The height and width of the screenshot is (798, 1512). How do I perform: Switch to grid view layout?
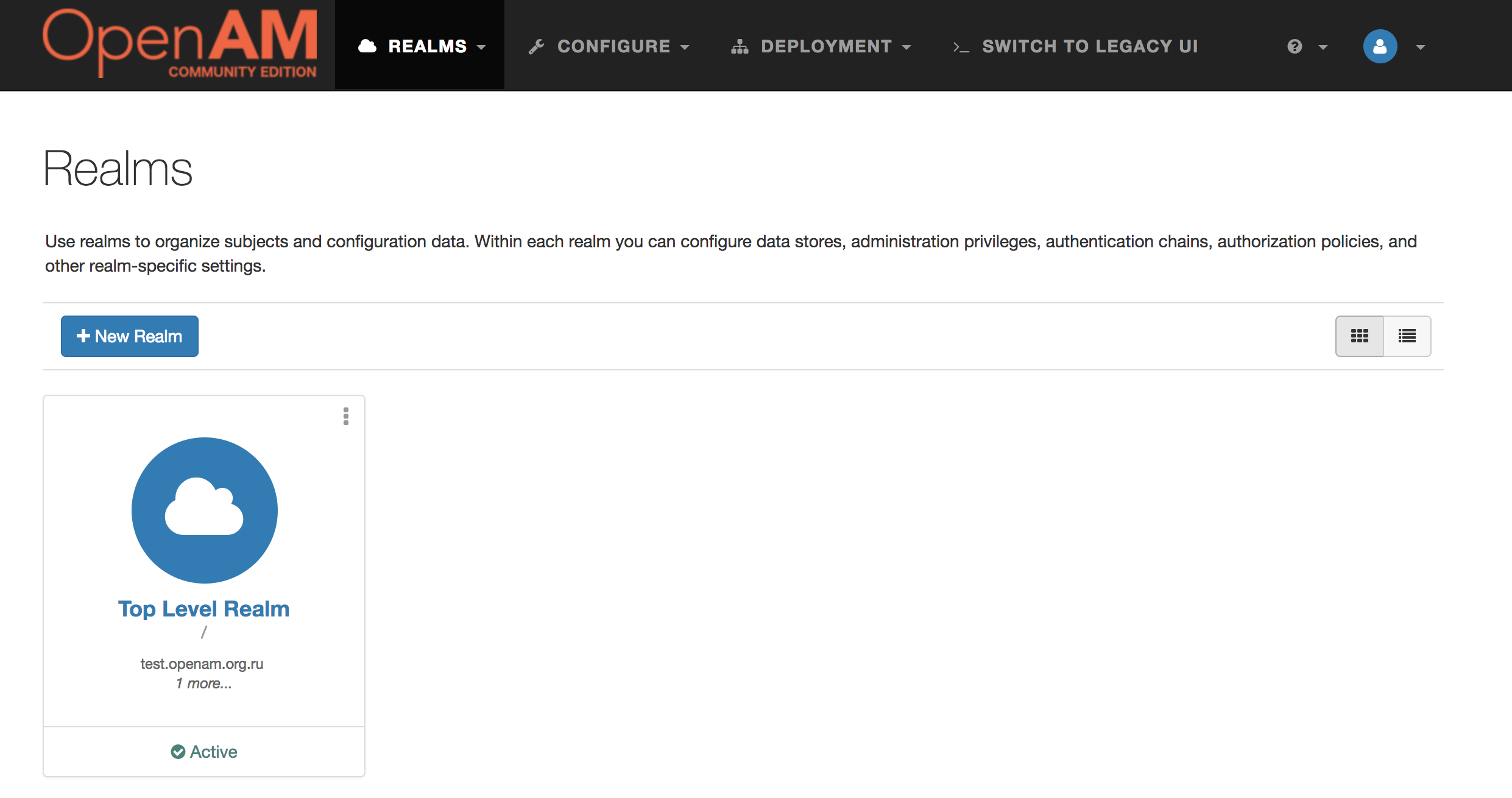[1360, 335]
